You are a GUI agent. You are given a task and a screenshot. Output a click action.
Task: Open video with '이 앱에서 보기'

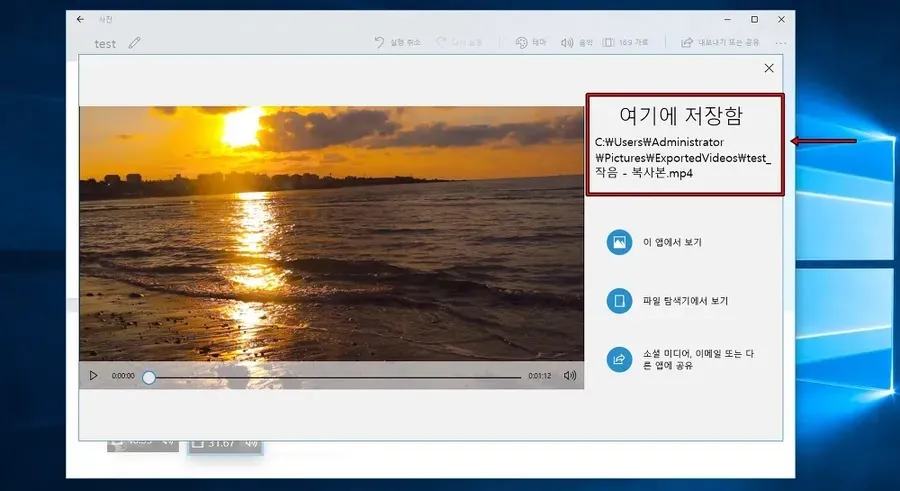coord(654,242)
